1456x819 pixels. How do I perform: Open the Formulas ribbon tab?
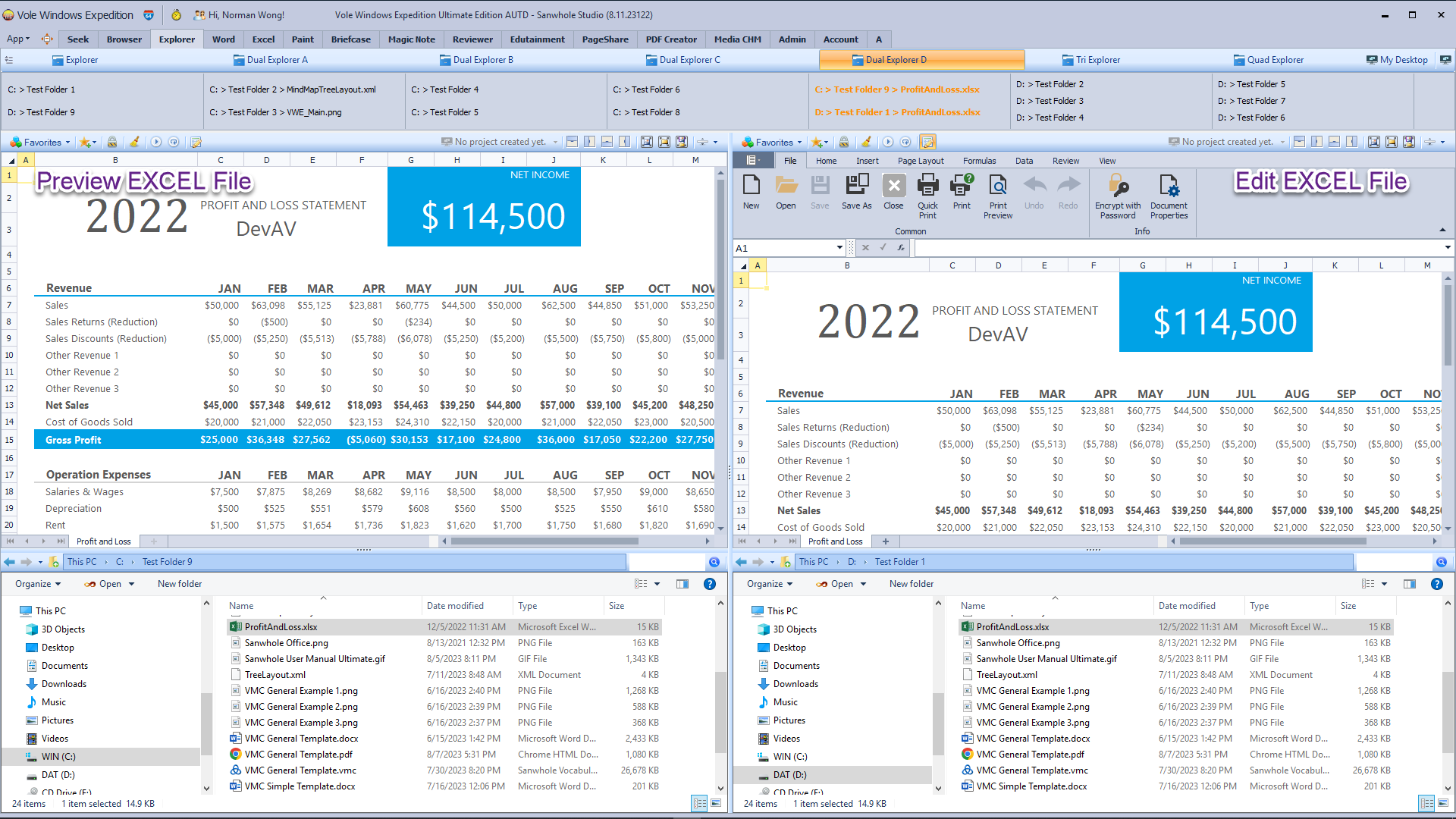[x=979, y=161]
